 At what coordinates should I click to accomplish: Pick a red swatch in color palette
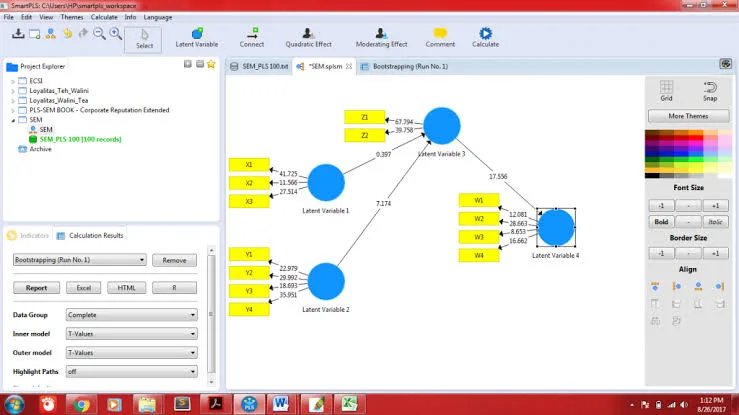tap(696, 137)
